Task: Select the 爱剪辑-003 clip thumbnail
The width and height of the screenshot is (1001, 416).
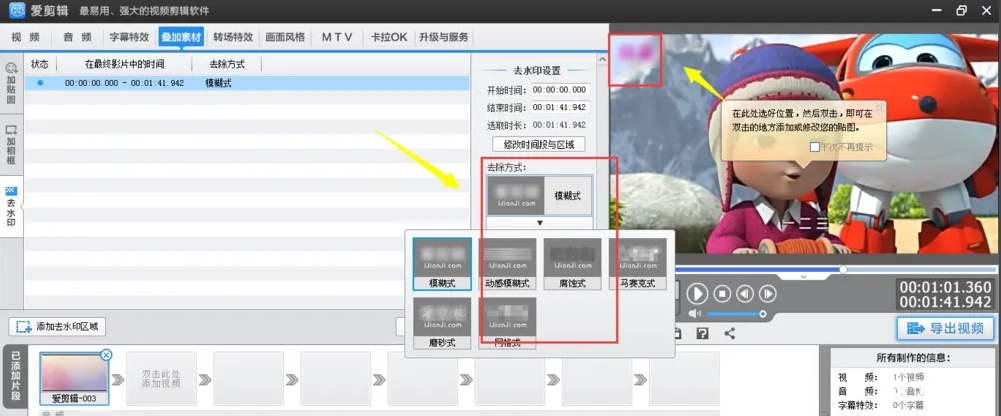Action: (x=74, y=379)
